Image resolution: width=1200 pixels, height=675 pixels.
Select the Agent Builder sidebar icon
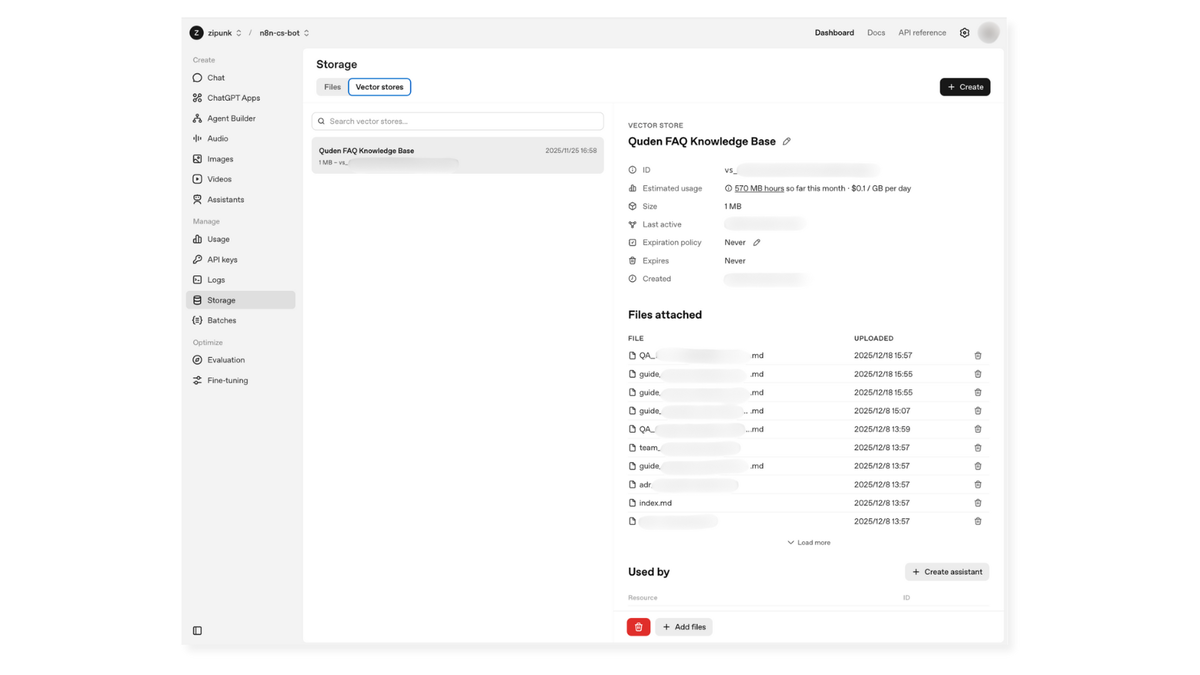(x=197, y=118)
